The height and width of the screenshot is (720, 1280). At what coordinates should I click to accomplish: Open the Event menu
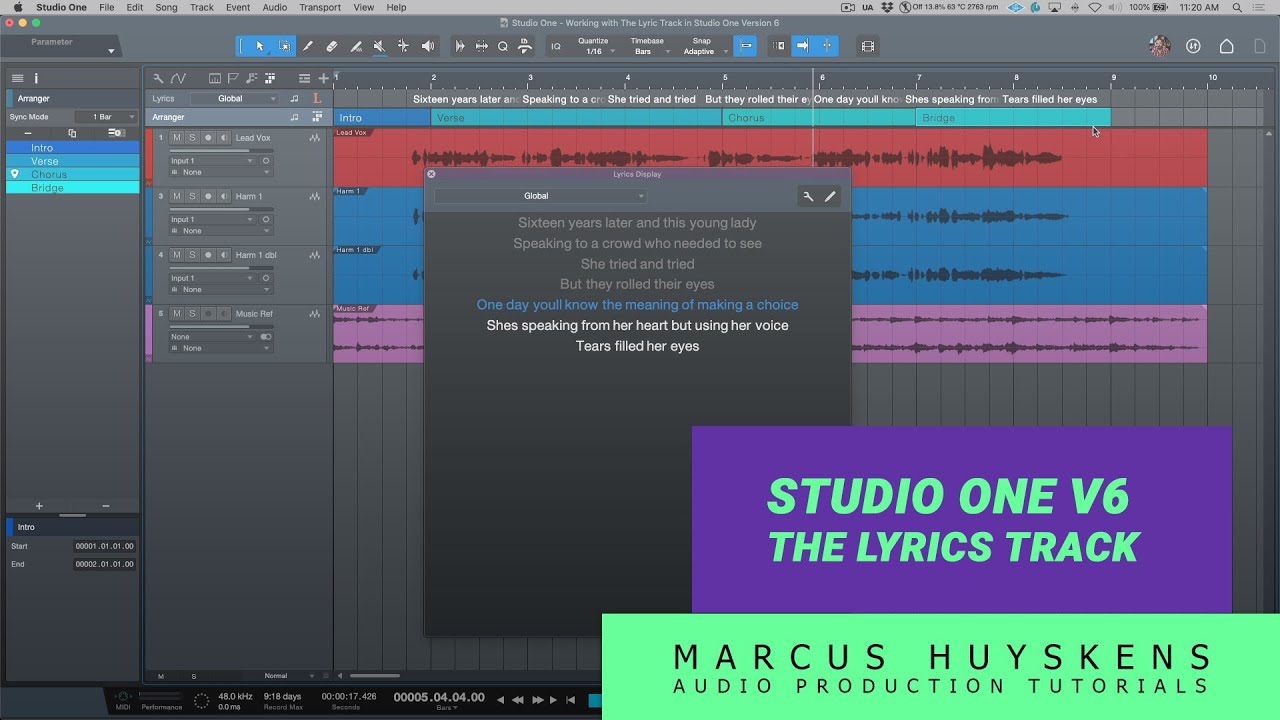tap(238, 7)
